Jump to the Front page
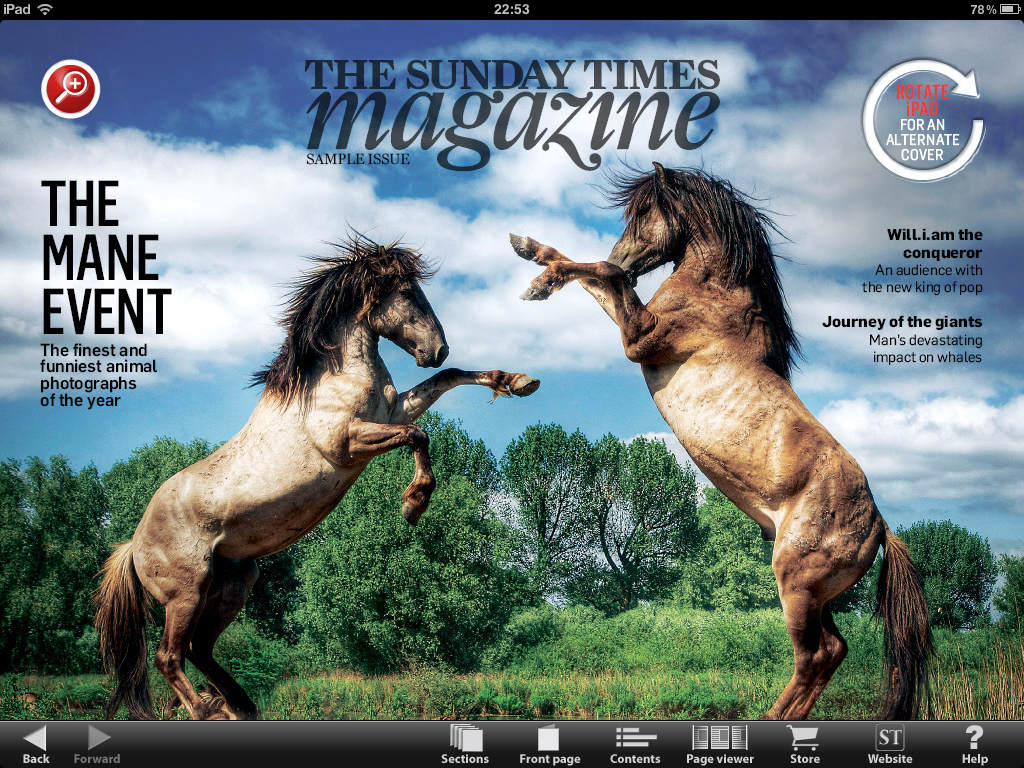Screen dimensions: 1024x768 [x=549, y=744]
